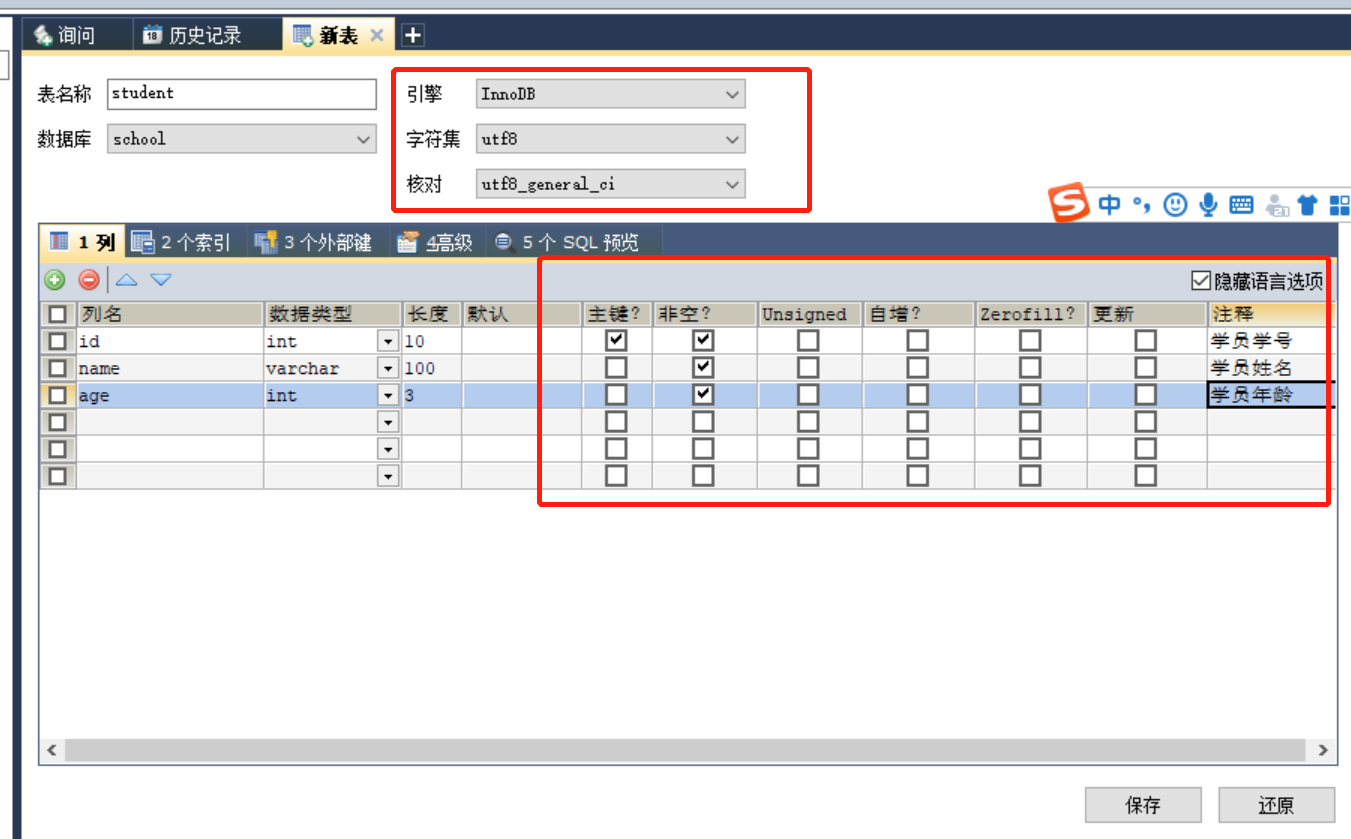
Task: Open the 引擎 InnoDB dropdown
Action: [x=611, y=95]
